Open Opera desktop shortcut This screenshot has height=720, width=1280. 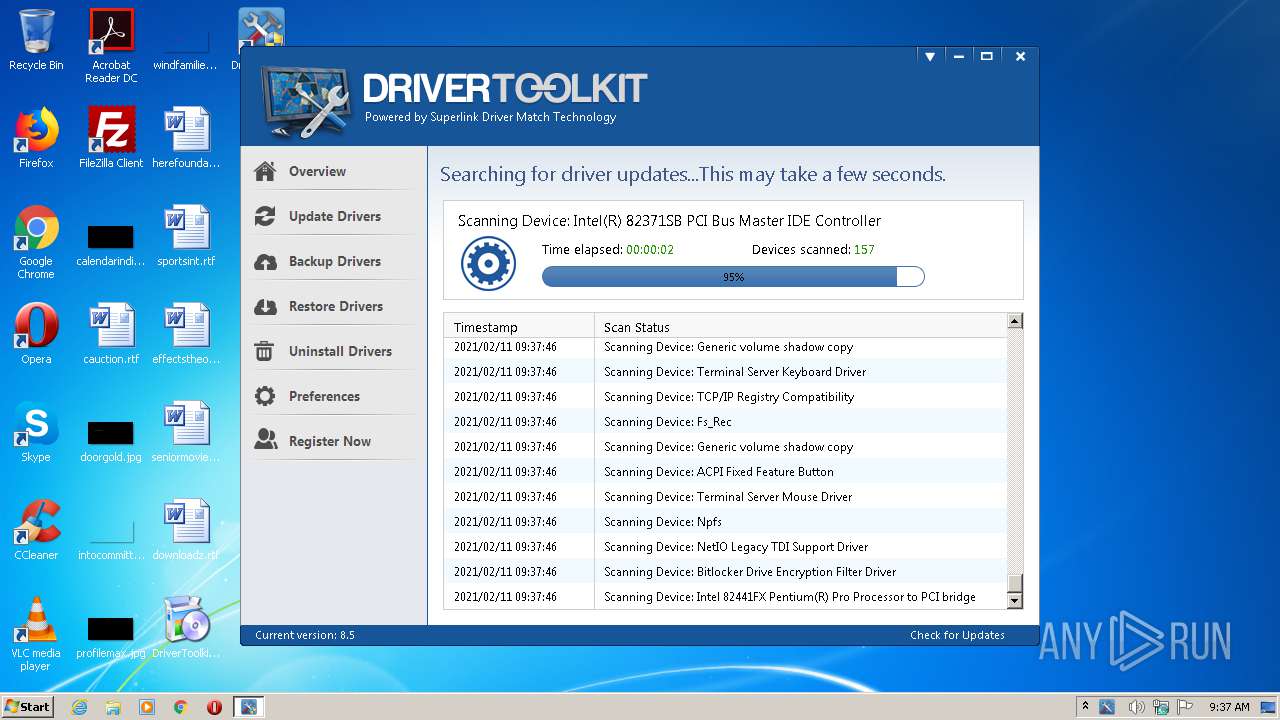36,334
